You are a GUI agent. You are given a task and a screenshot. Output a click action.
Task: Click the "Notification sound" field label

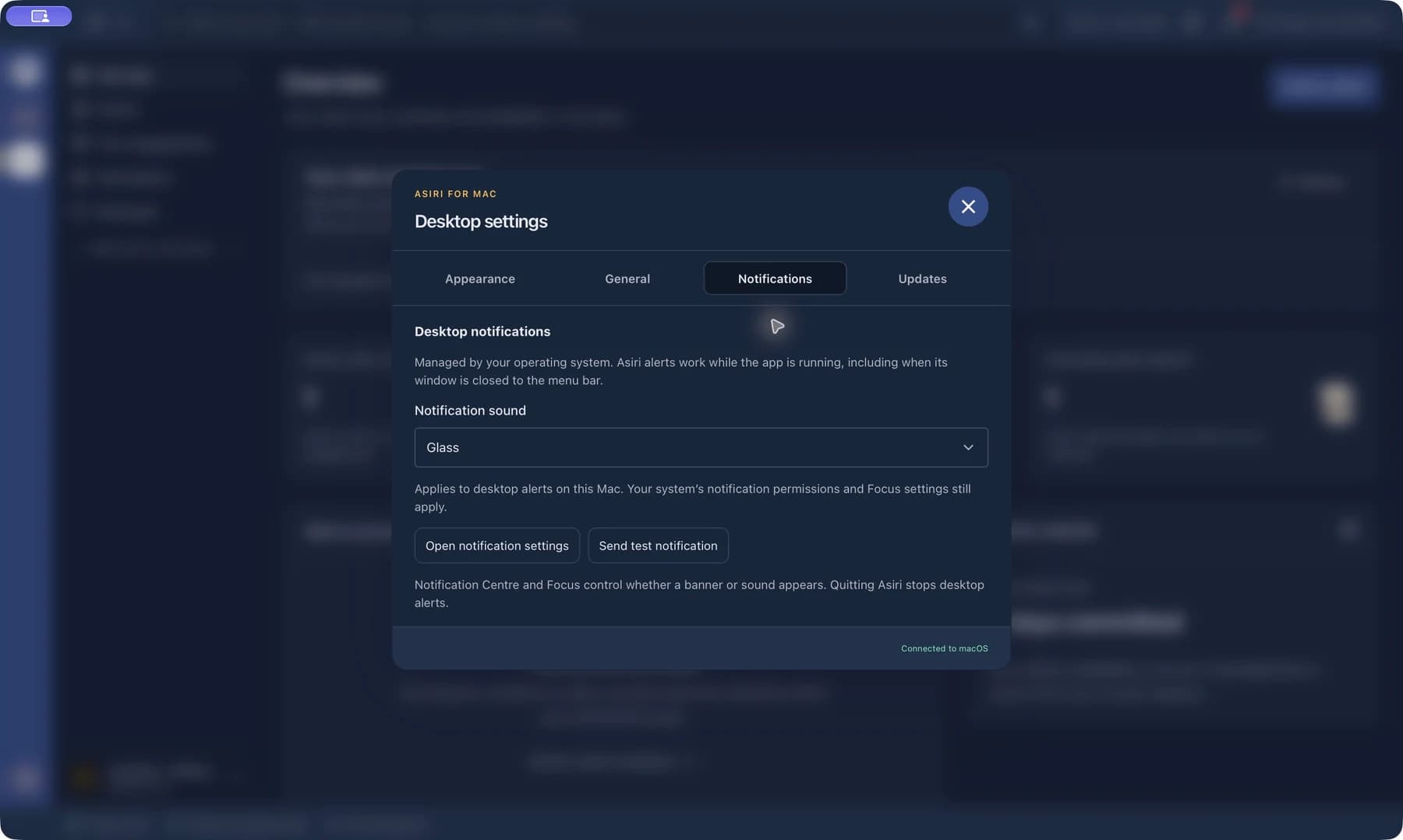(x=470, y=411)
